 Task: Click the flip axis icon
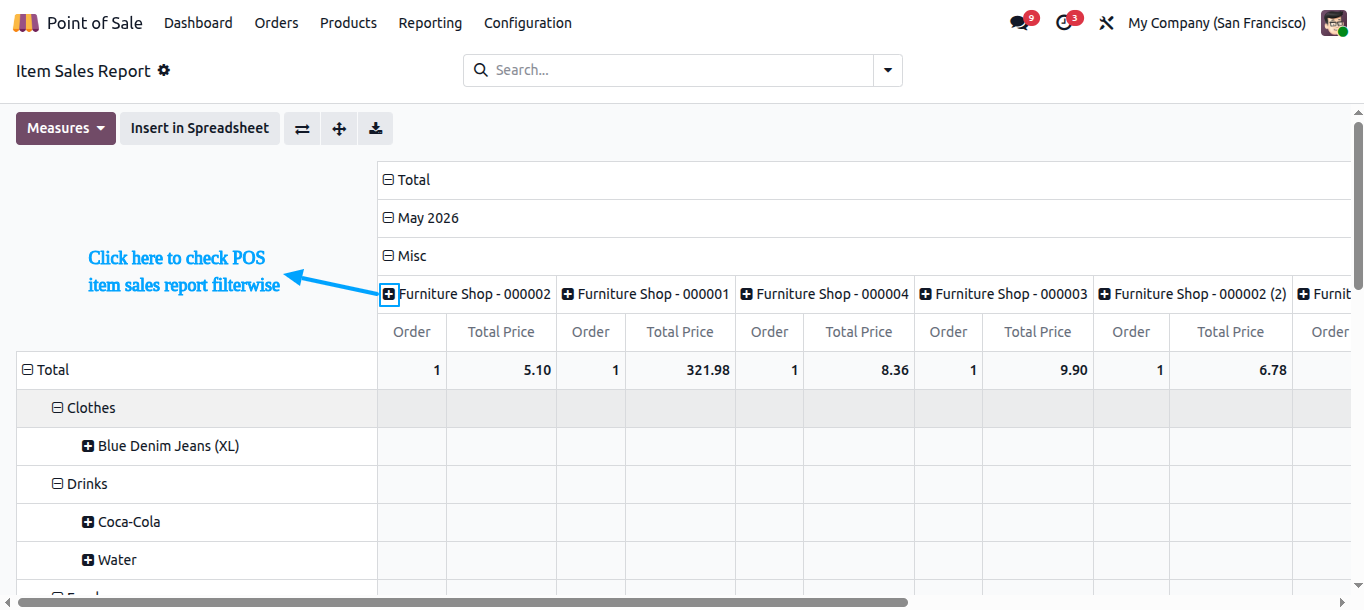coord(302,128)
